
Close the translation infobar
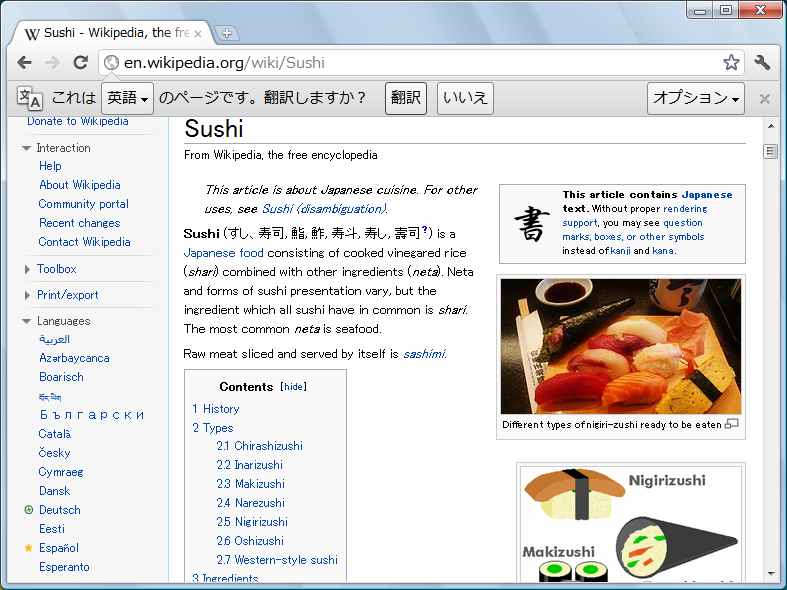pyautogui.click(x=764, y=99)
